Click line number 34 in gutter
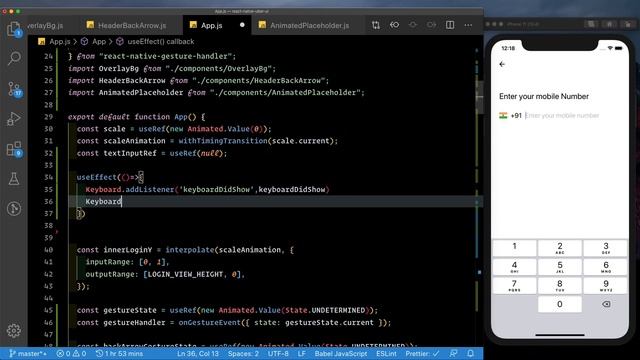Image resolution: width=640 pixels, height=360 pixels. click(x=49, y=177)
